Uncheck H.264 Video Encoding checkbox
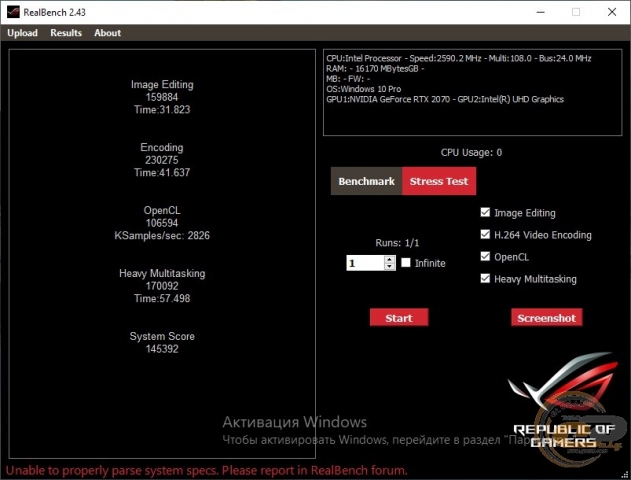 pyautogui.click(x=485, y=235)
